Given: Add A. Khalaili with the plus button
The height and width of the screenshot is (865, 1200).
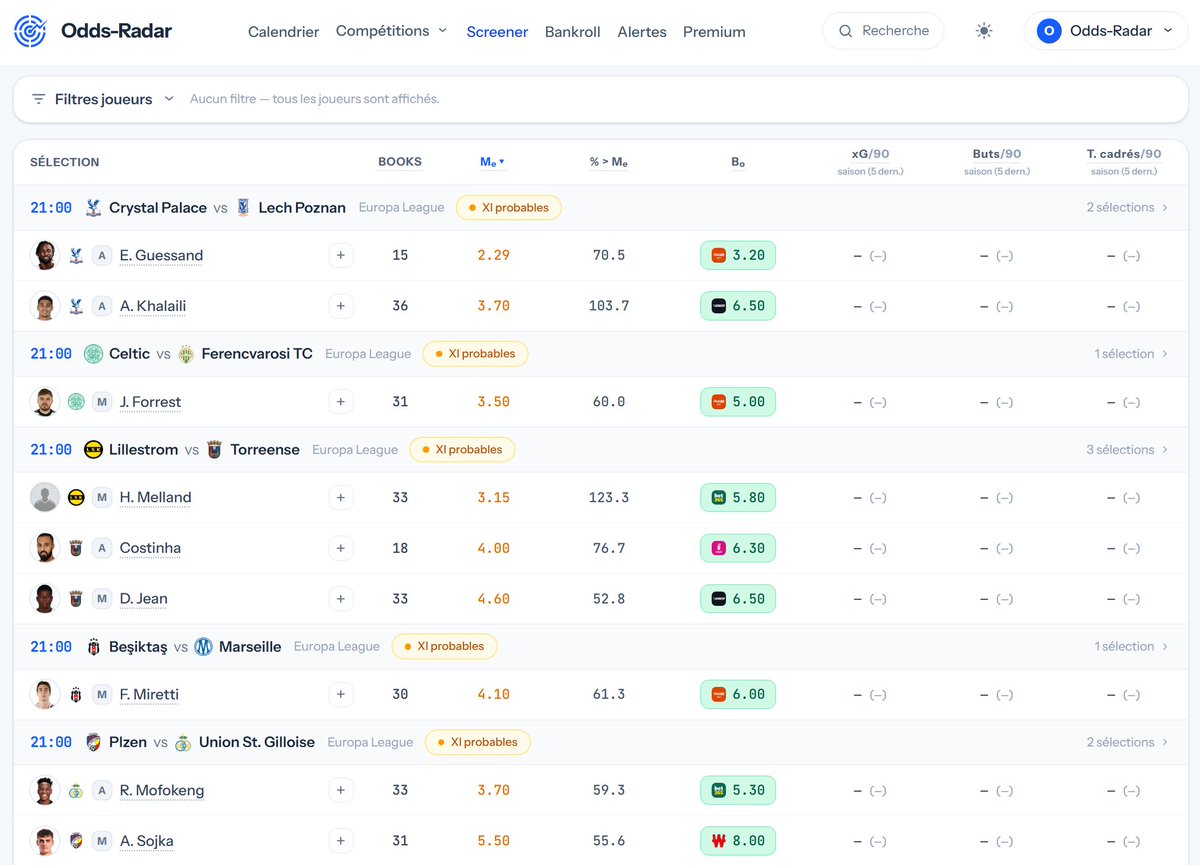Looking at the screenshot, I should [x=341, y=306].
